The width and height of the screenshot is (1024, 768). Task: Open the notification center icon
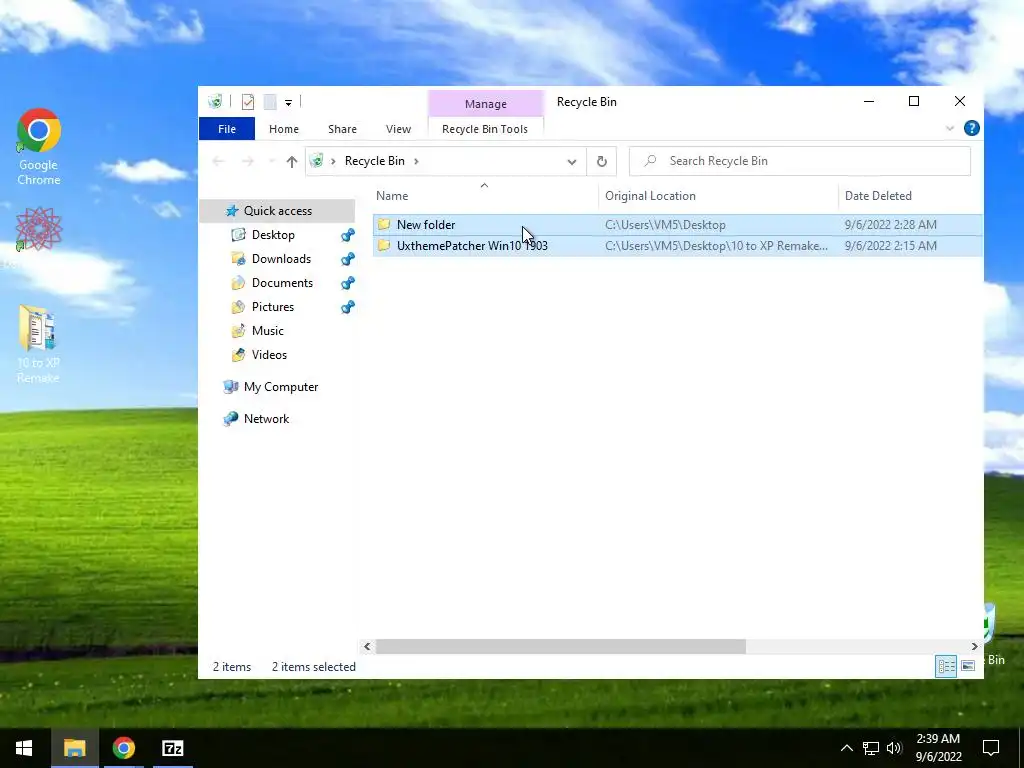click(991, 748)
